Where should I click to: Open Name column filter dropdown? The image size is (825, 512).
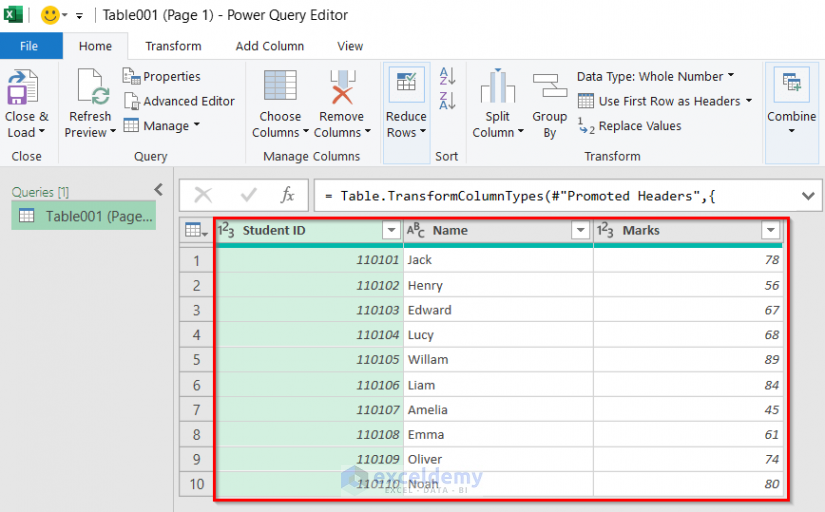(x=580, y=230)
